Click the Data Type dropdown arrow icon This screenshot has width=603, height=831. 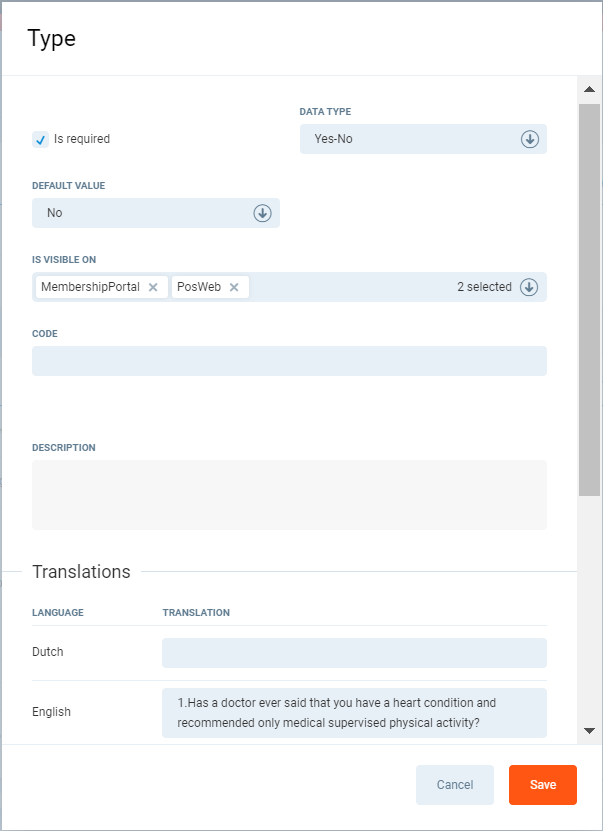530,139
